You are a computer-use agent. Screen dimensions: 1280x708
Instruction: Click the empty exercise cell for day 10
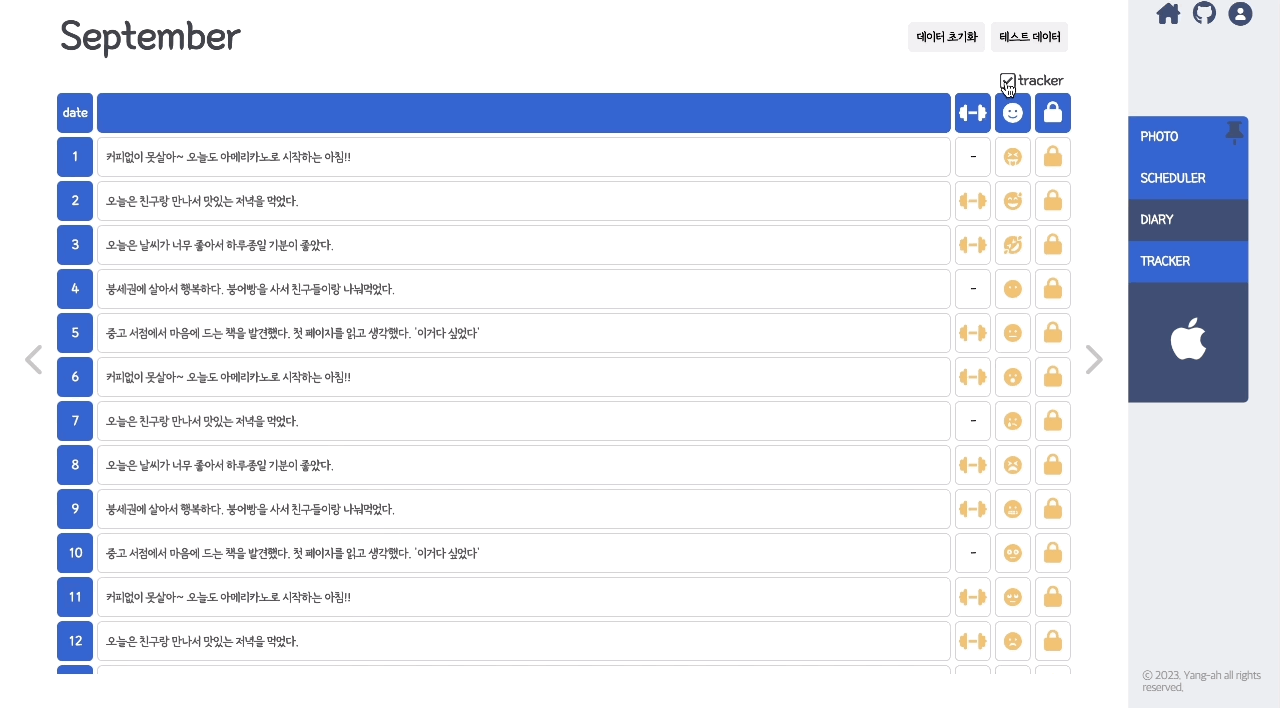click(x=973, y=553)
